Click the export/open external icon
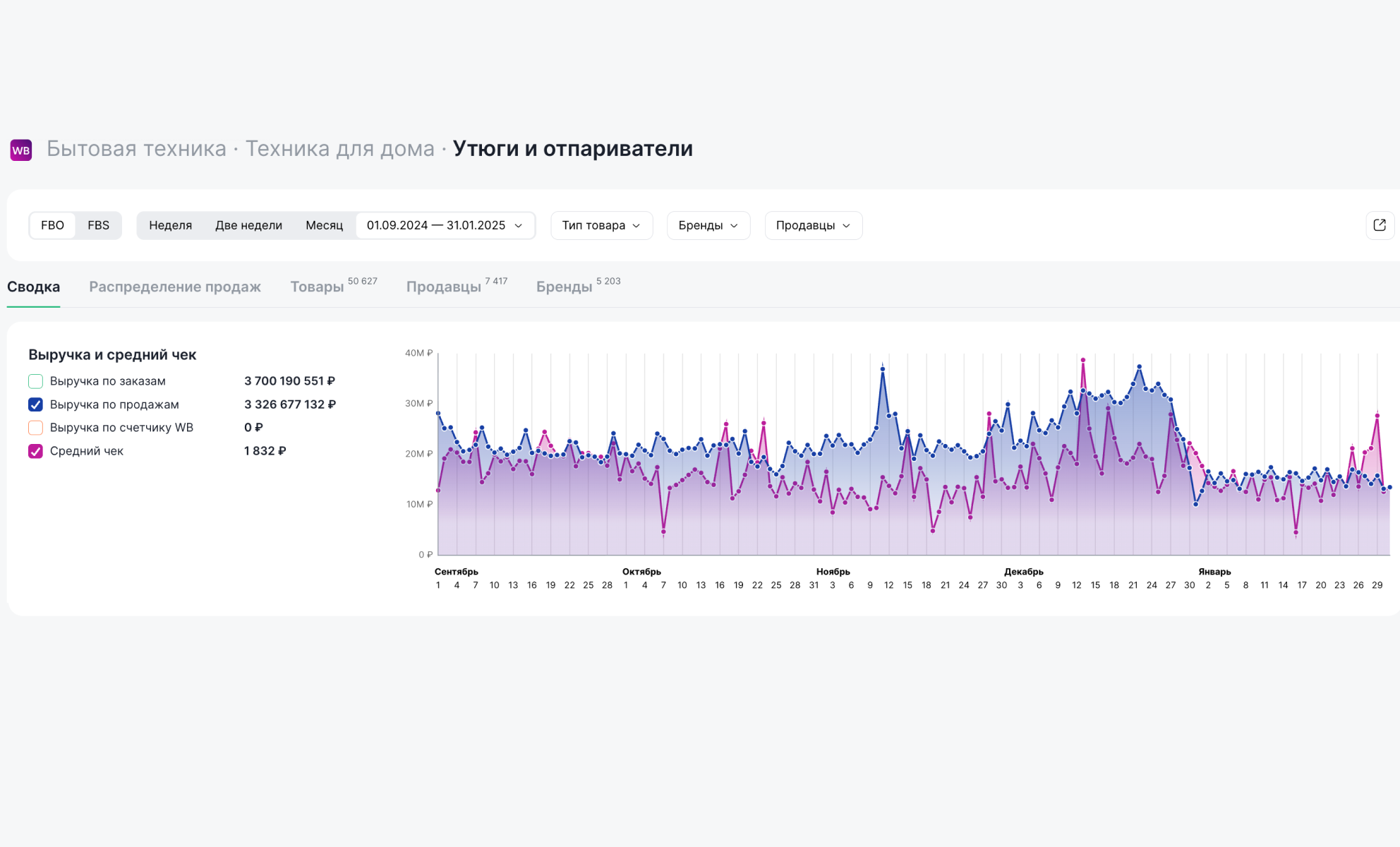The image size is (1400, 847). [x=1380, y=225]
